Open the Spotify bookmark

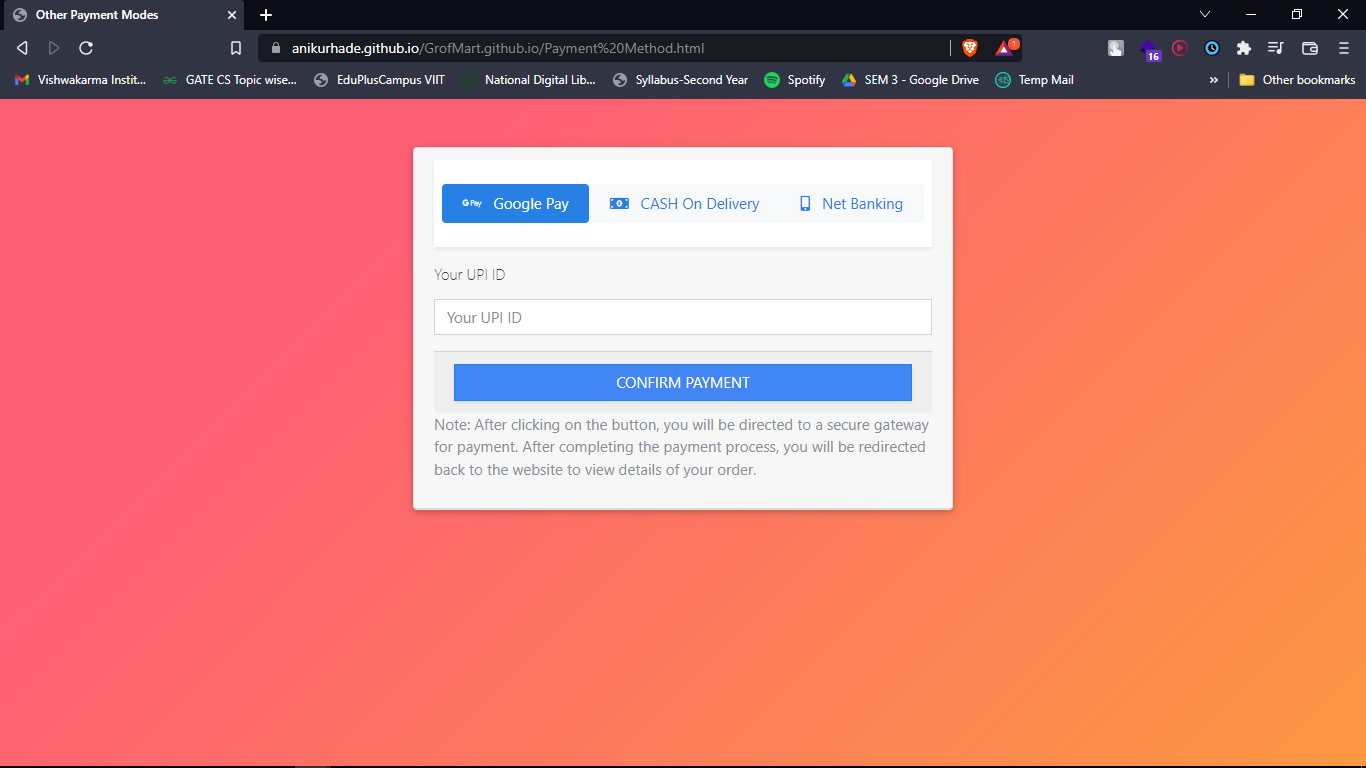click(x=795, y=80)
